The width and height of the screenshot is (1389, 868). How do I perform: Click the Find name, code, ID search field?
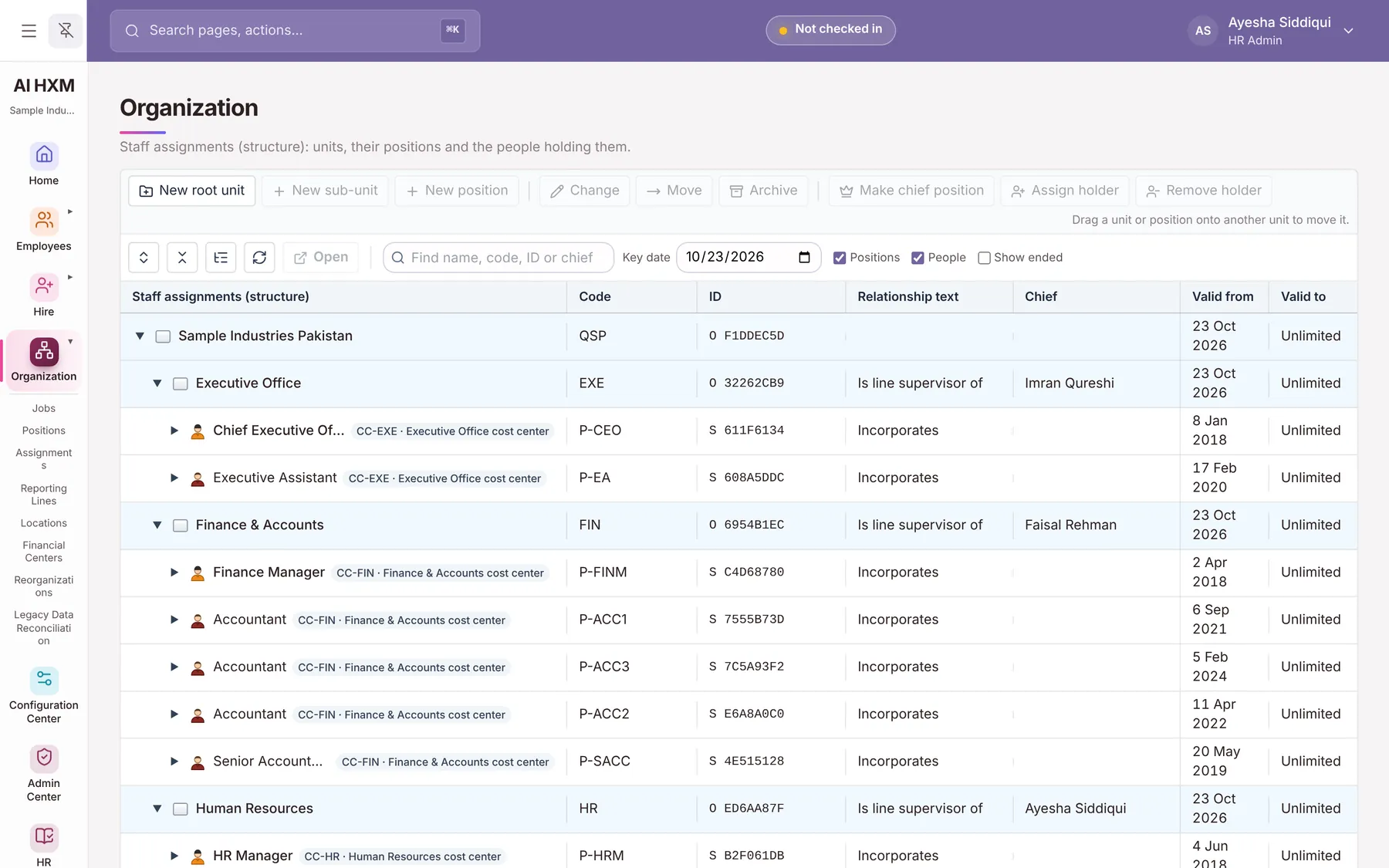498,258
